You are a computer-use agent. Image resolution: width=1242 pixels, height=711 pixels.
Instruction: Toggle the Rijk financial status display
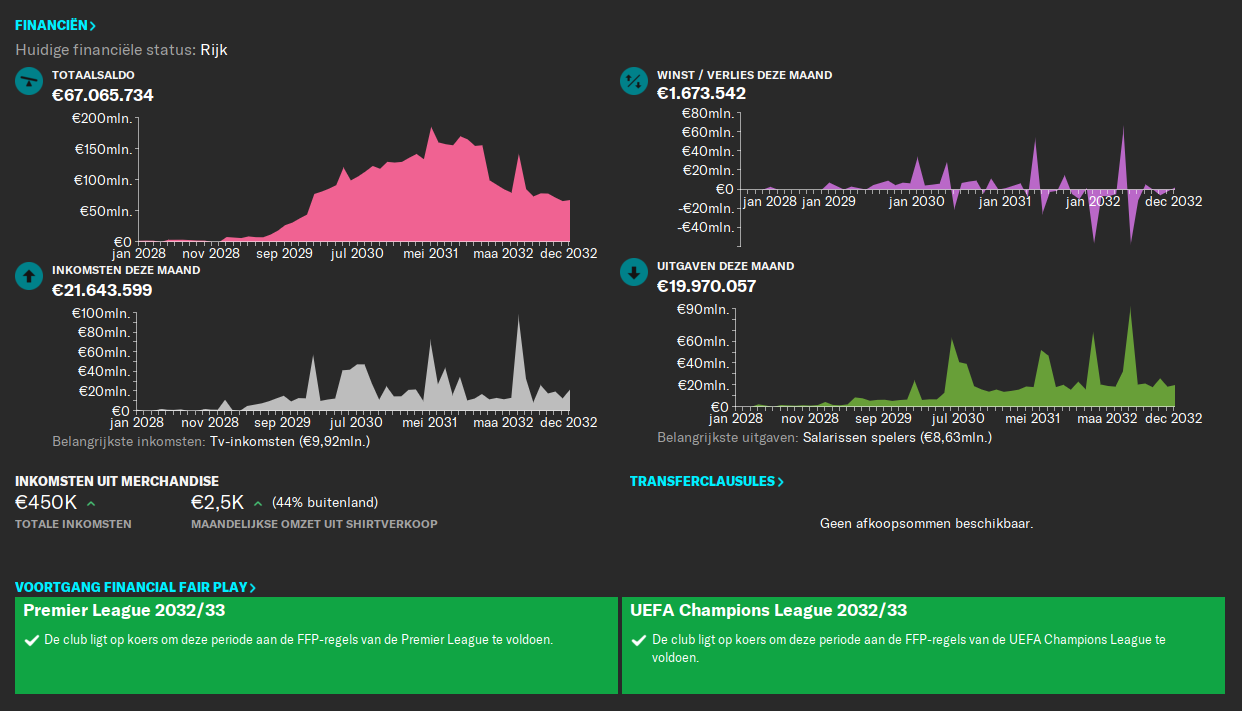click(x=214, y=49)
